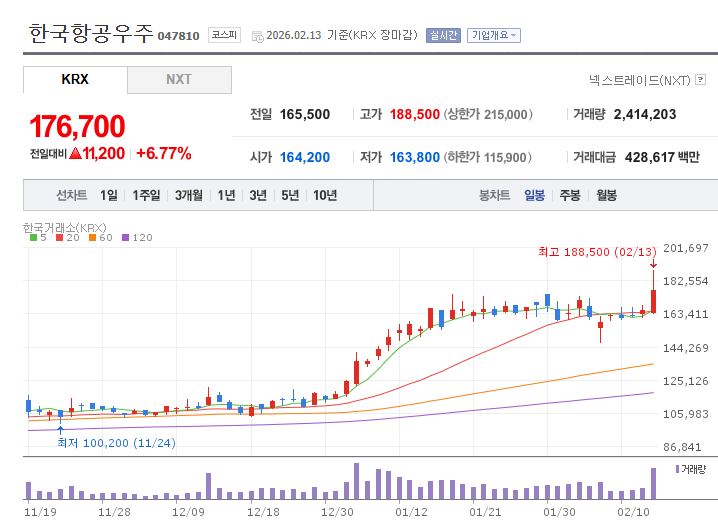Click the orange 60-day moving average swatch

92,238
